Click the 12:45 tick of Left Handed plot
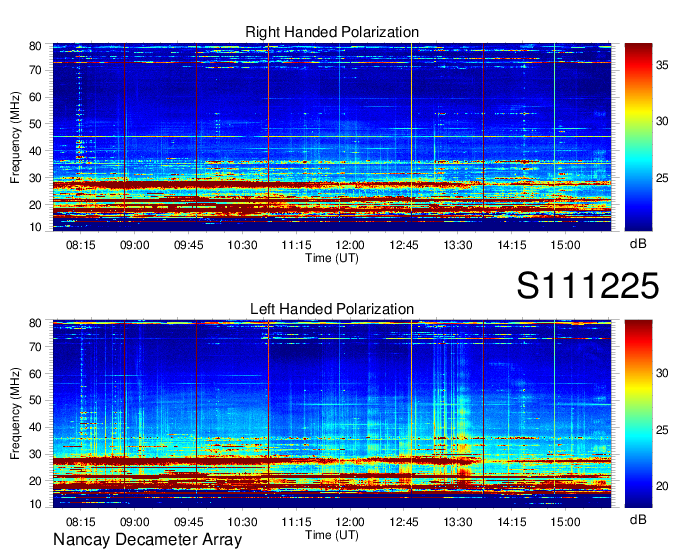This screenshot has width=680, height=552. coord(404,522)
